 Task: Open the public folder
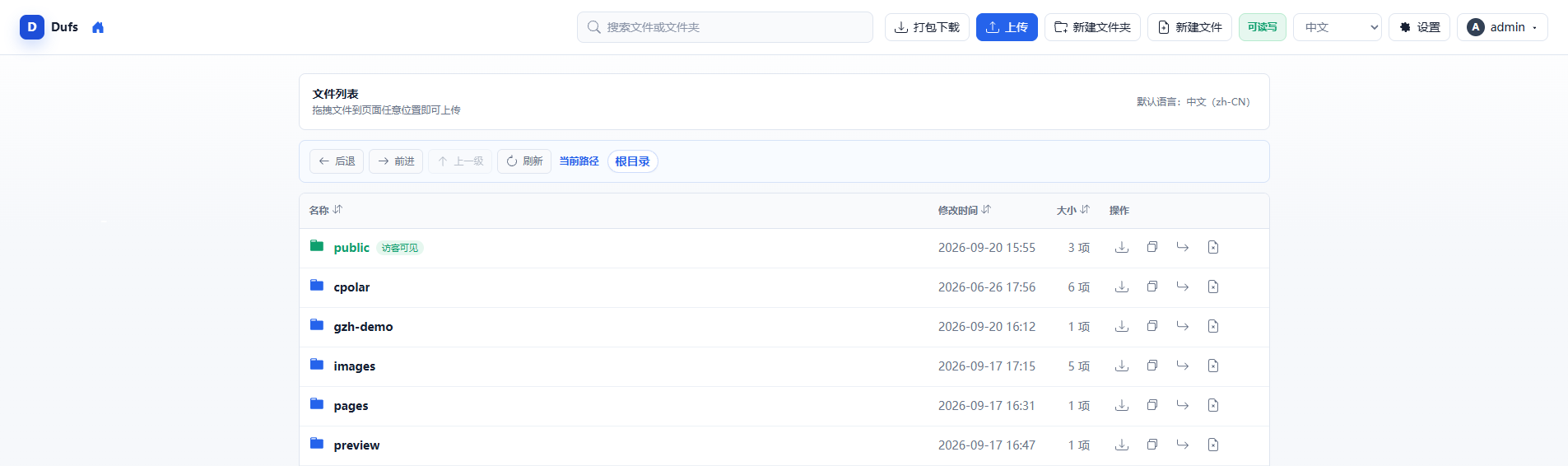click(351, 248)
